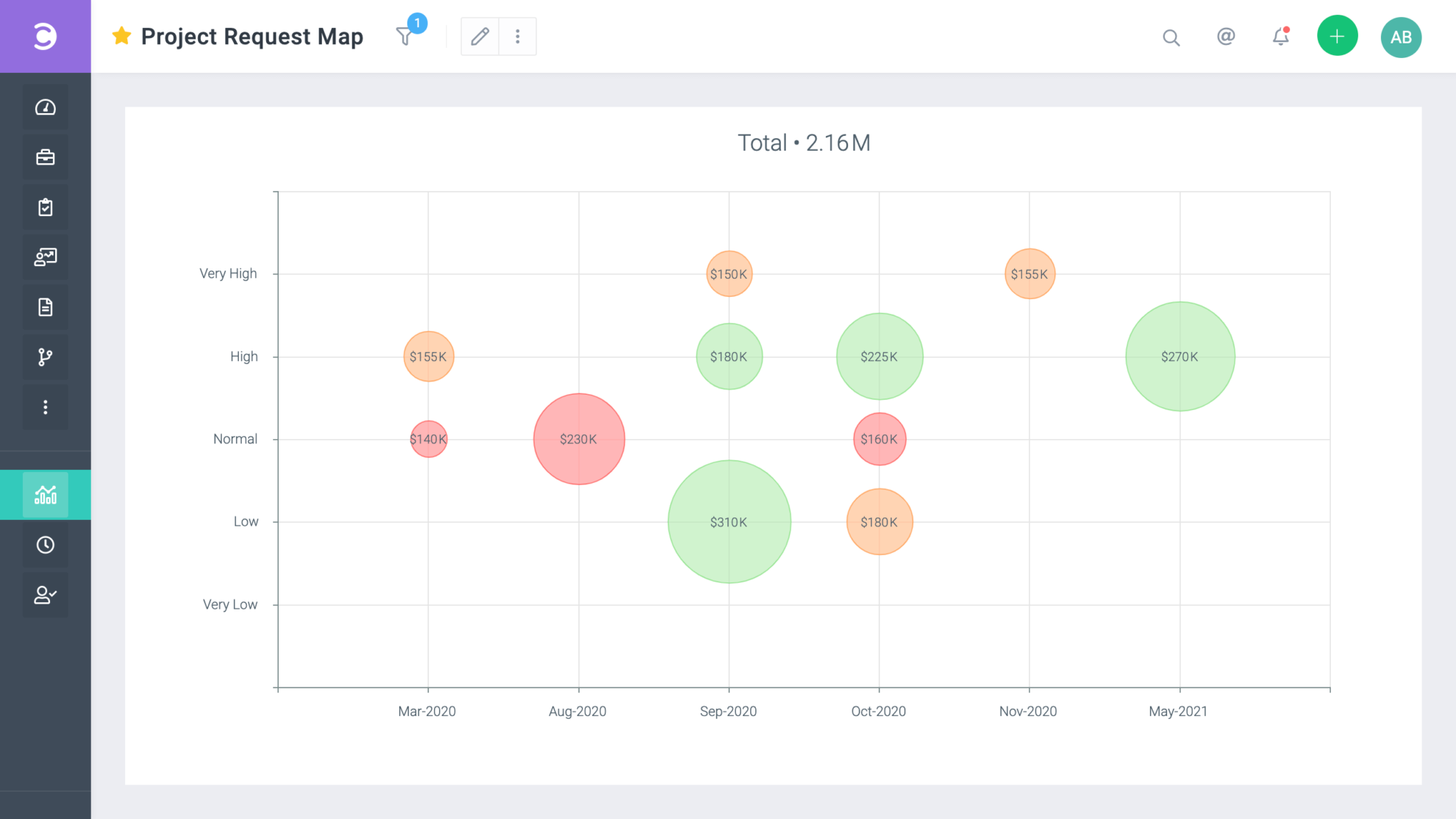Open the search magnifier in the header
1456x819 pixels.
click(x=1171, y=37)
